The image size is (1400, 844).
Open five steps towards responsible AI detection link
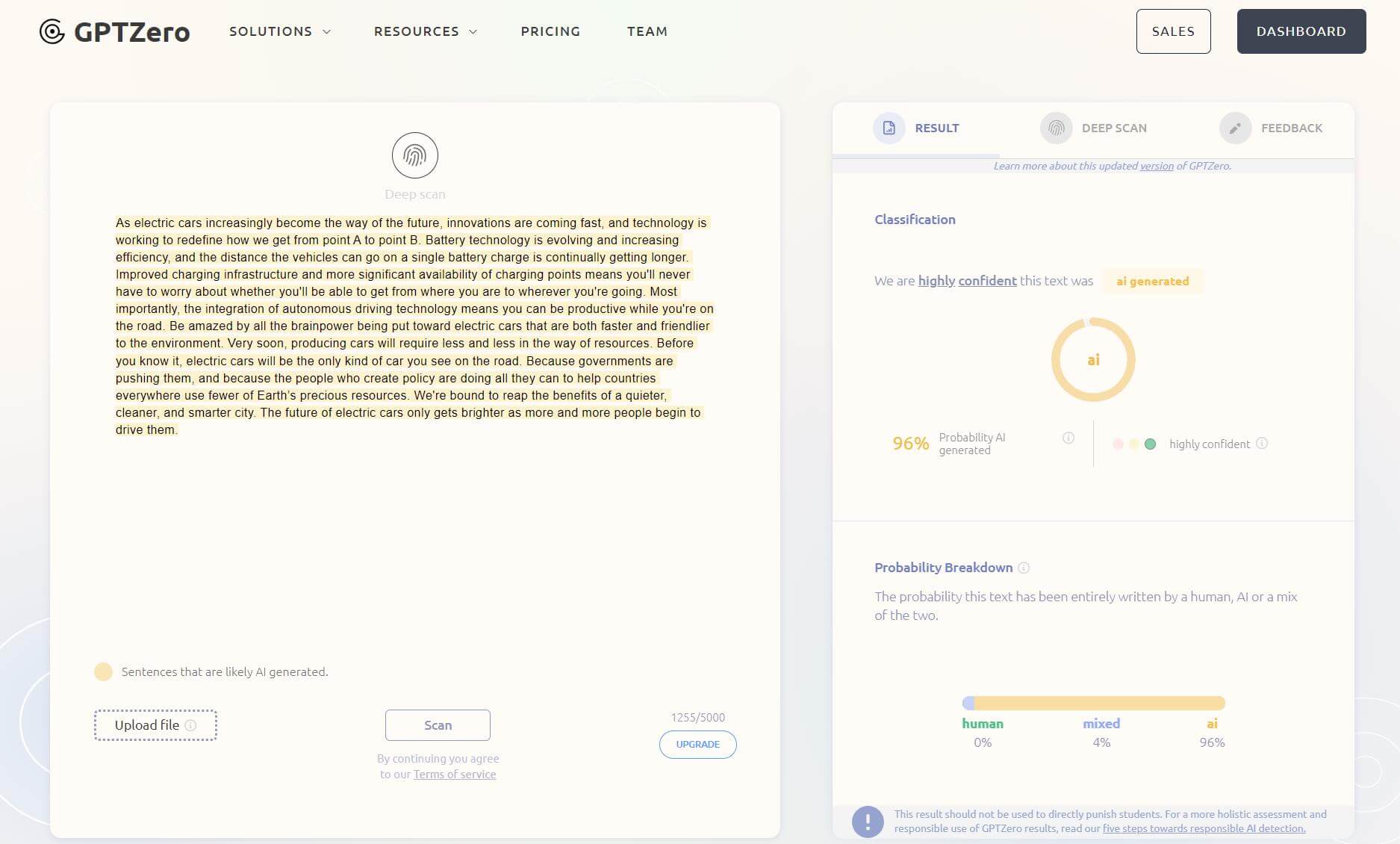coord(1204,828)
